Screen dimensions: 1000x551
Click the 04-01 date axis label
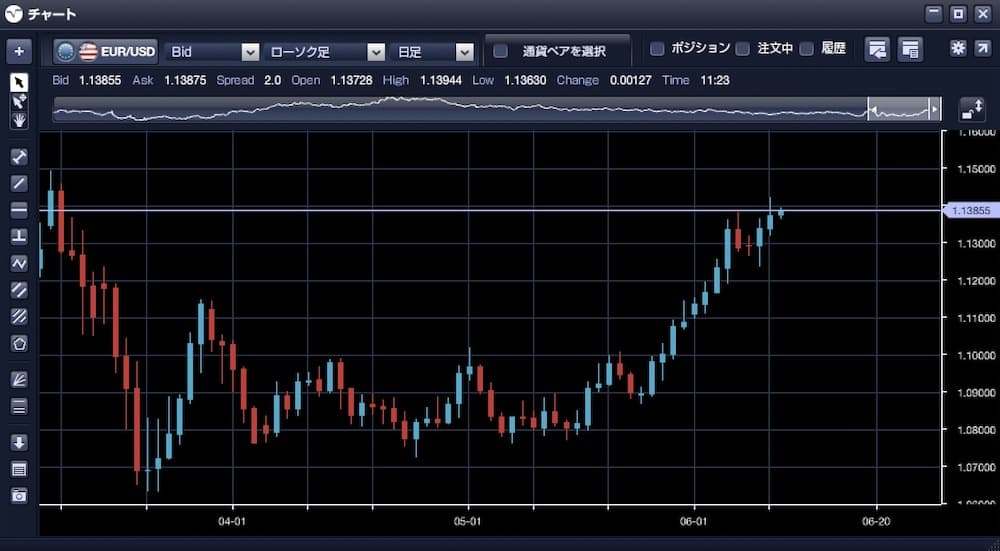pyautogui.click(x=232, y=522)
